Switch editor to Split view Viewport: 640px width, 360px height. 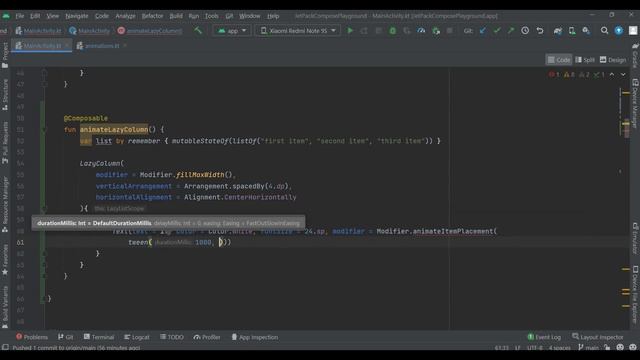[585, 60]
